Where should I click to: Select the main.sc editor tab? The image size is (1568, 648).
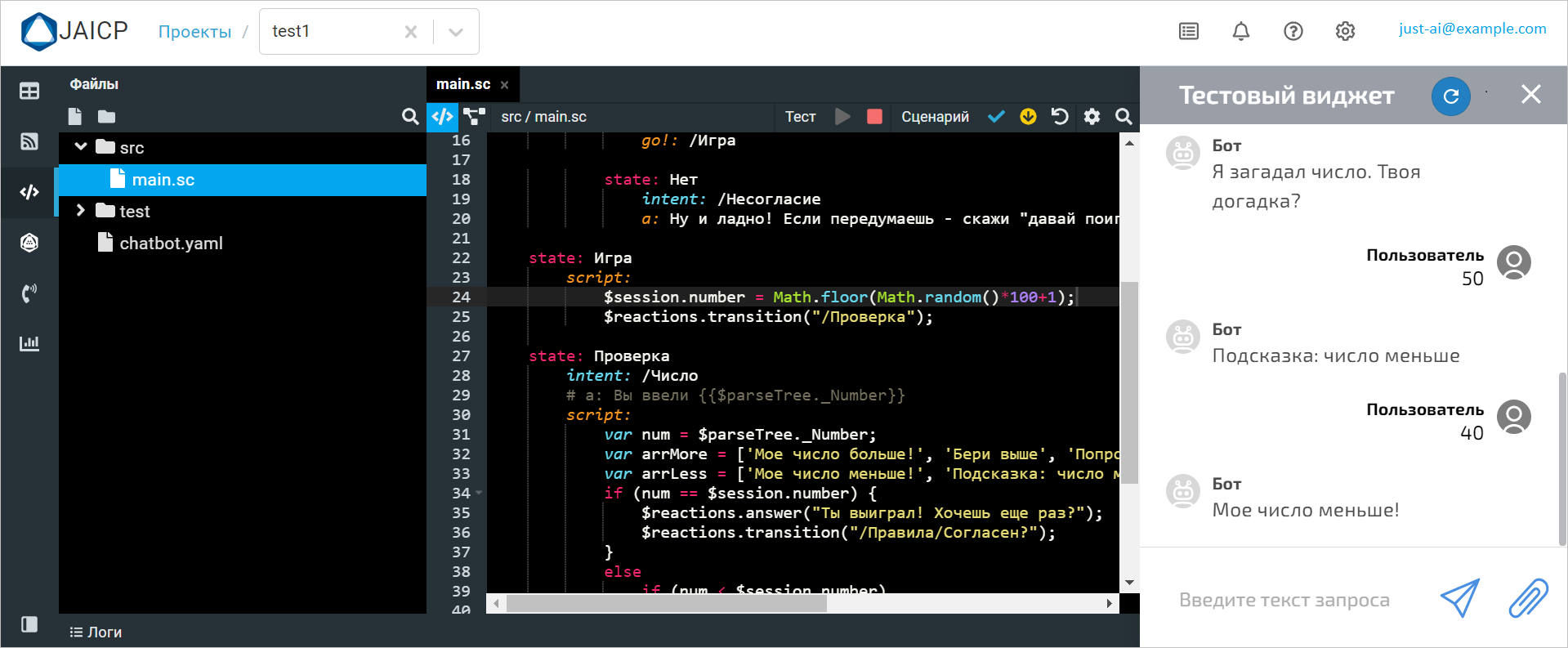[x=462, y=84]
